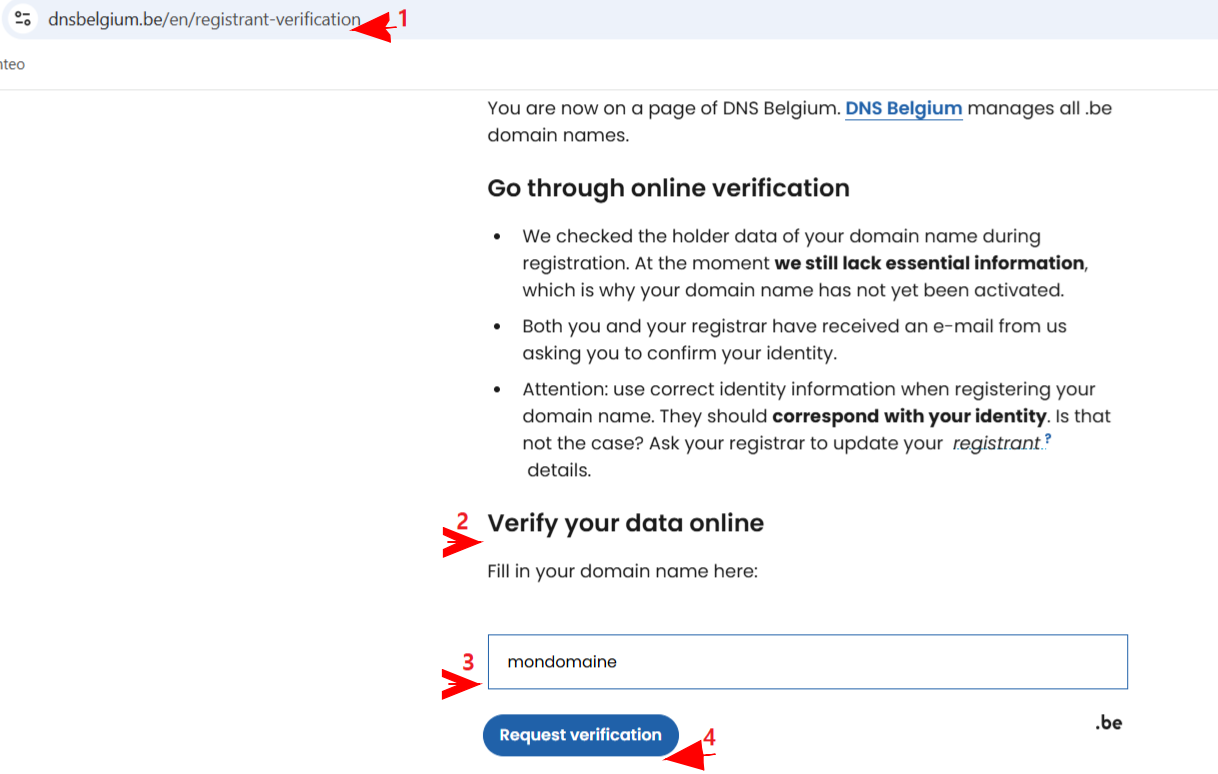Open the partially visible nteo bookmark

pos(12,64)
